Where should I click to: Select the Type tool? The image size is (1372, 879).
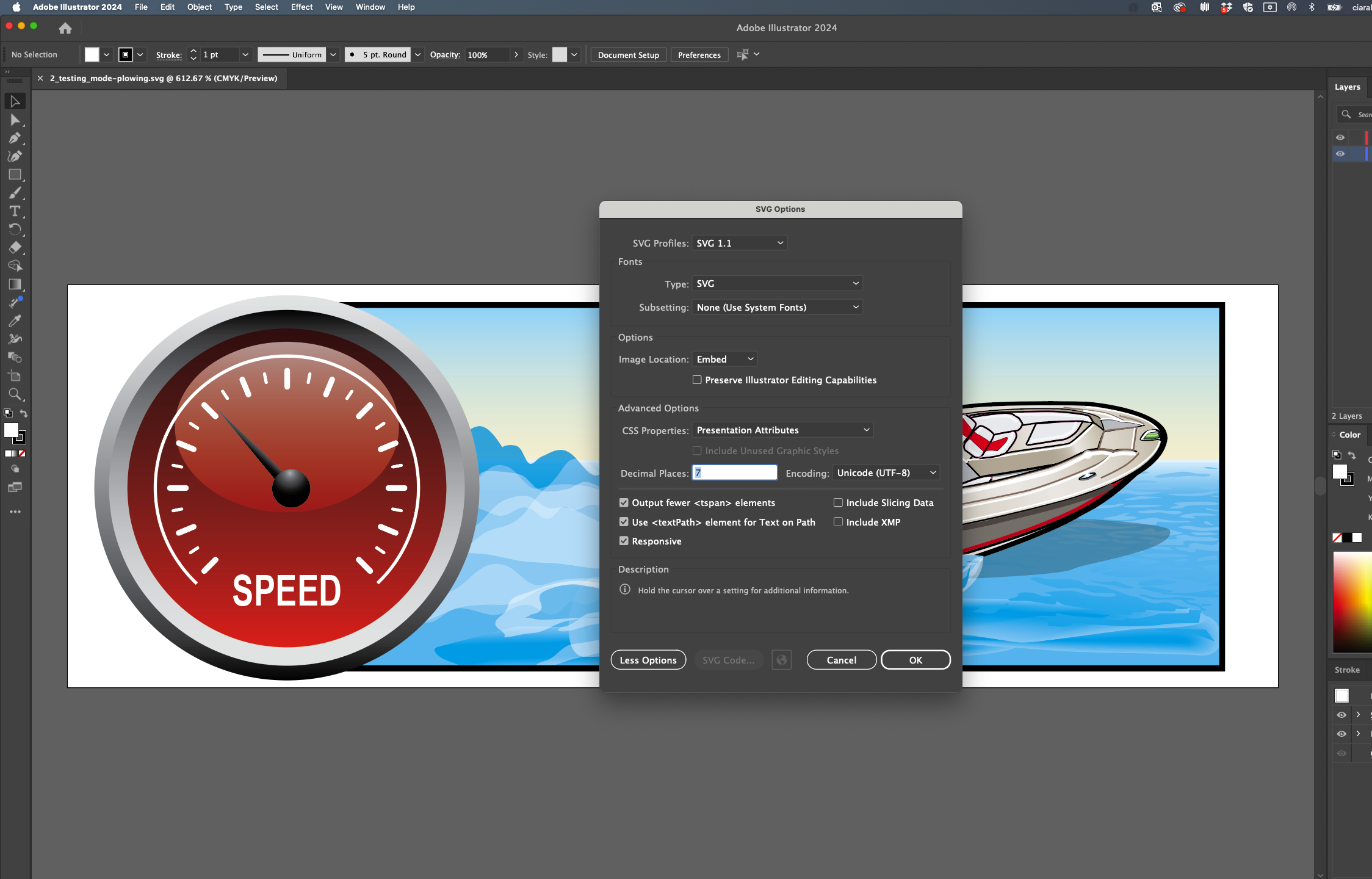15,211
